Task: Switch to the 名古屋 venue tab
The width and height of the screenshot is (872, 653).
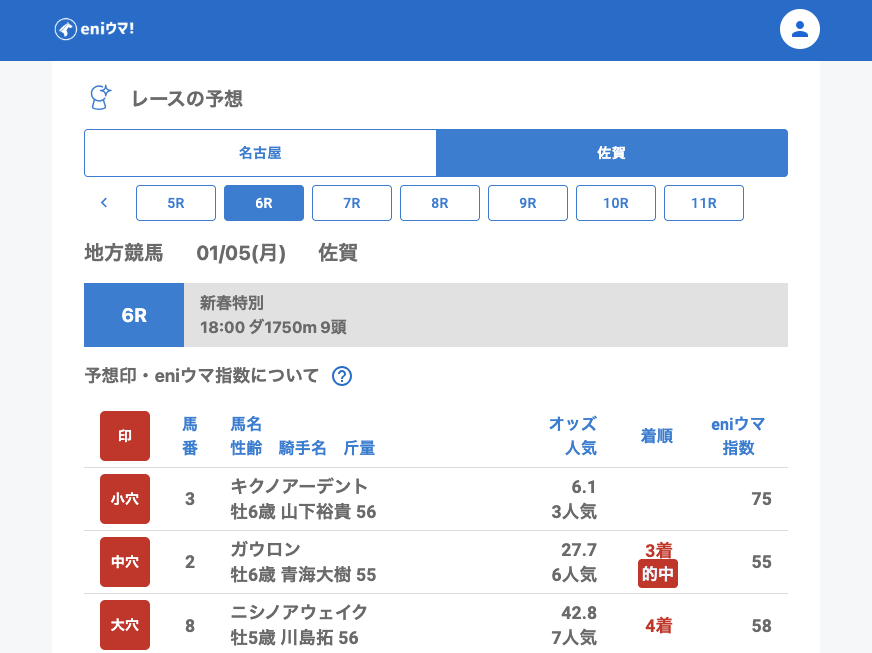Action: 260,153
